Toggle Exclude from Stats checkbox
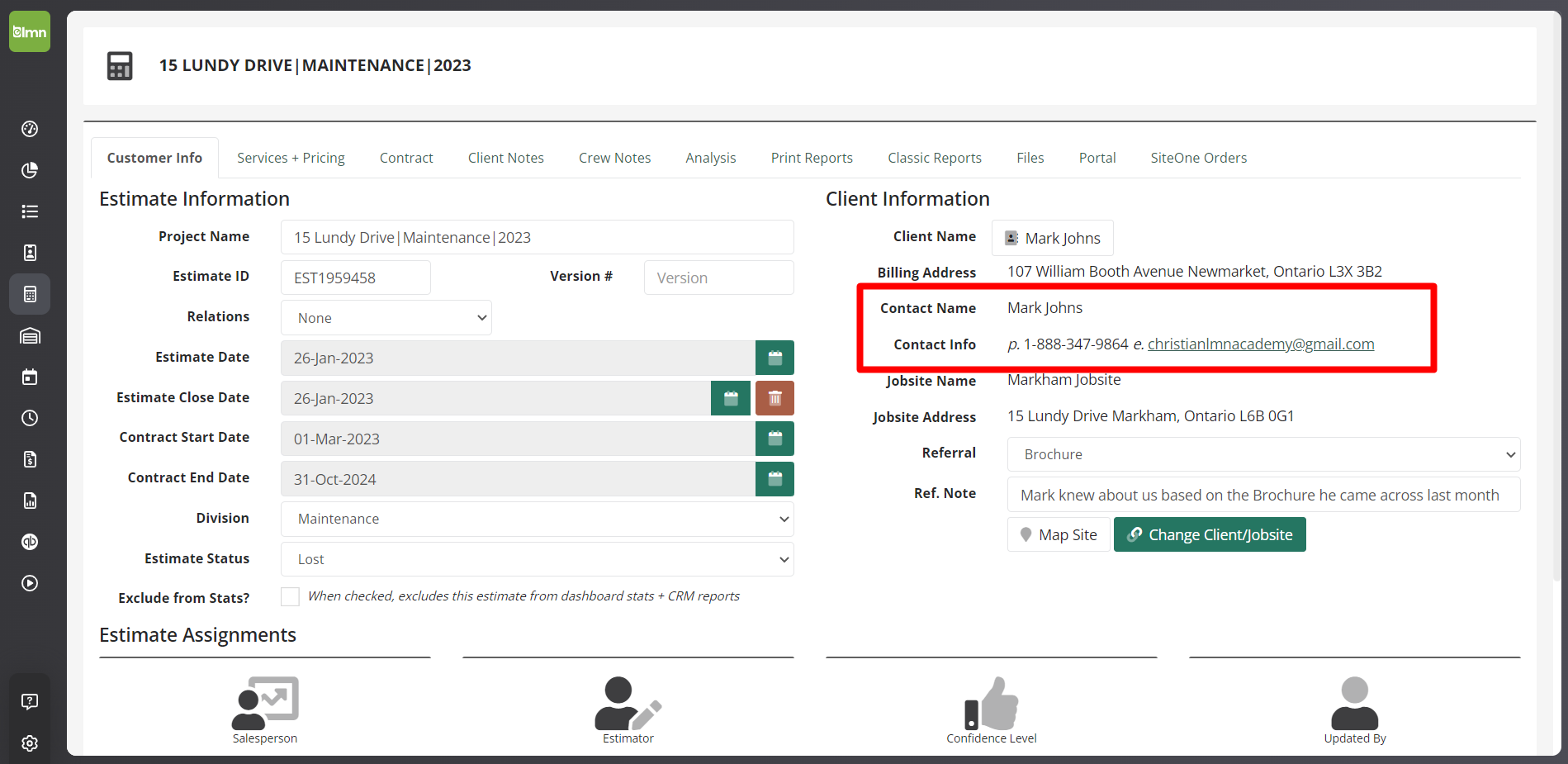The image size is (1568, 764). pyautogui.click(x=290, y=596)
